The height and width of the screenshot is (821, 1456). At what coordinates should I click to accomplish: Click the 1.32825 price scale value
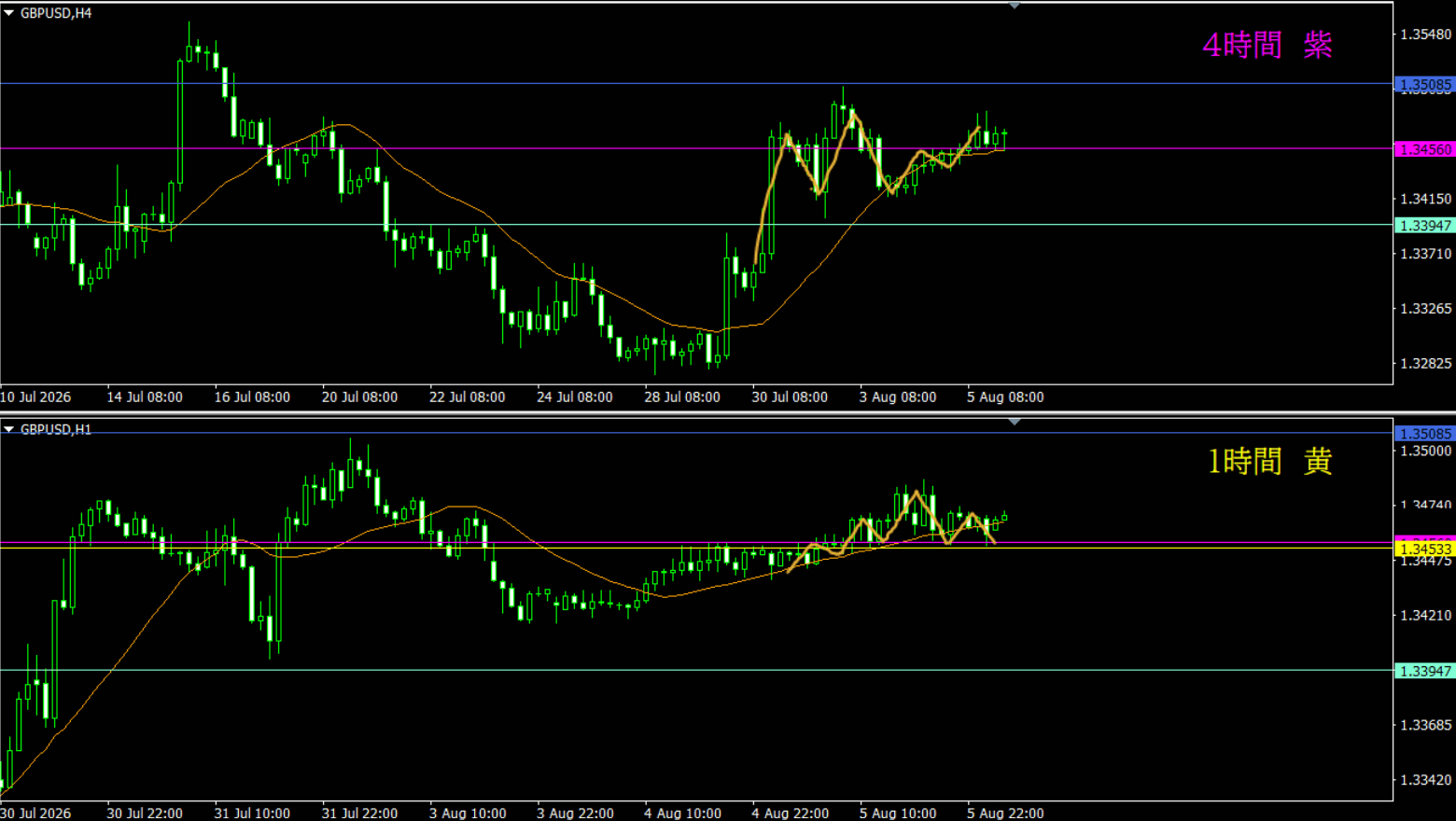(1426, 364)
